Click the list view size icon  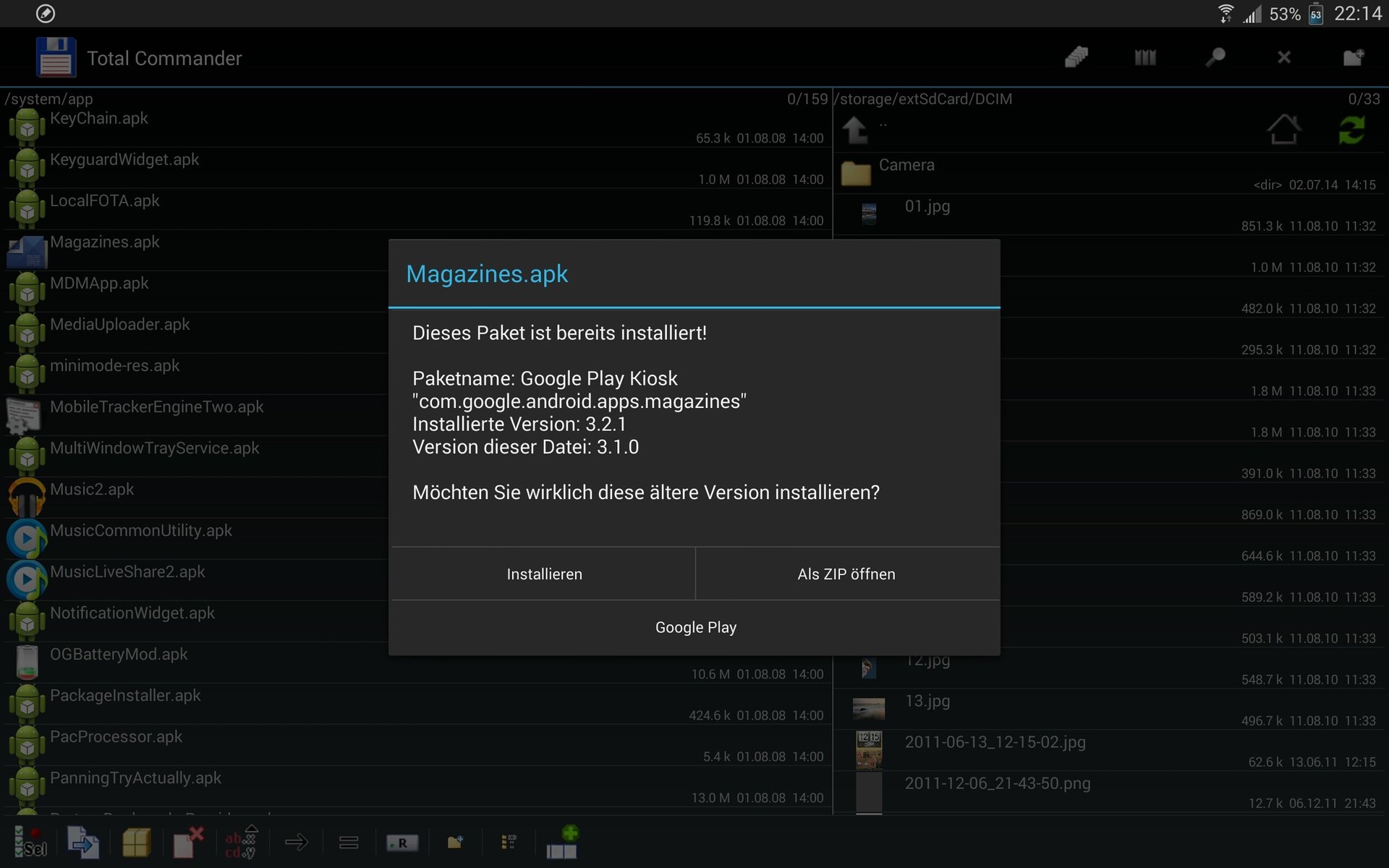pyautogui.click(x=509, y=842)
